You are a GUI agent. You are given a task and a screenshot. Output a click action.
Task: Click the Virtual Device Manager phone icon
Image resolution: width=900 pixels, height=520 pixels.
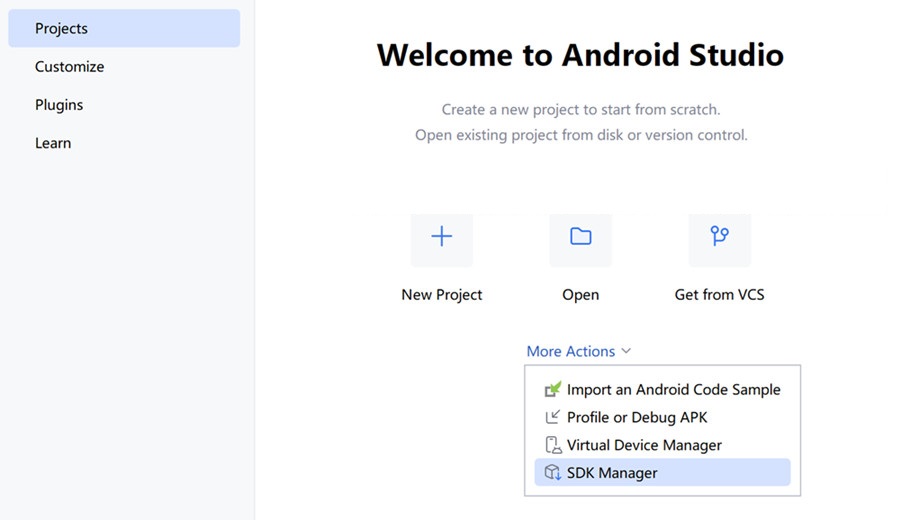pos(552,445)
